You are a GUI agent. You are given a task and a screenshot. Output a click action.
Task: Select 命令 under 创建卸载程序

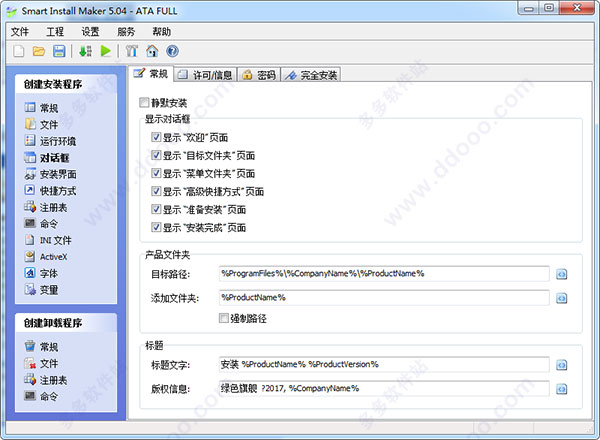click(x=41, y=396)
